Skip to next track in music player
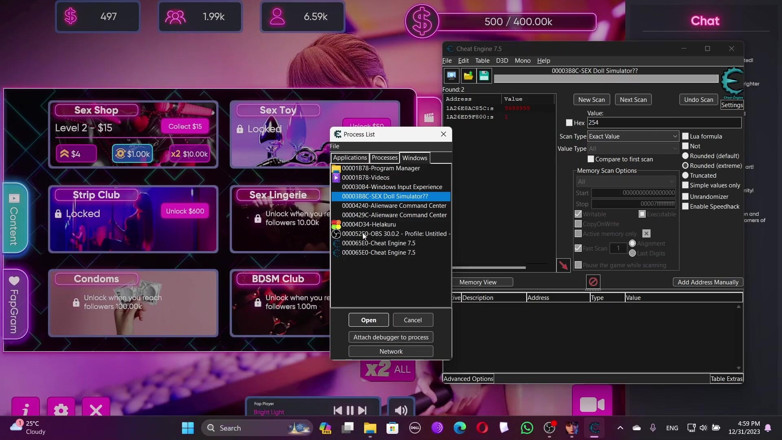Viewport: 782px width, 440px height. (363, 410)
